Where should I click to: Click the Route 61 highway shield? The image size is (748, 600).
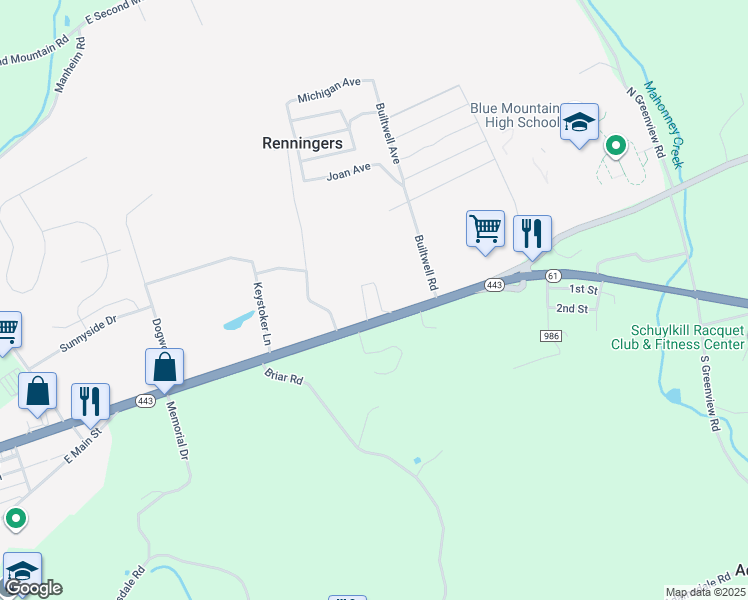click(x=553, y=276)
